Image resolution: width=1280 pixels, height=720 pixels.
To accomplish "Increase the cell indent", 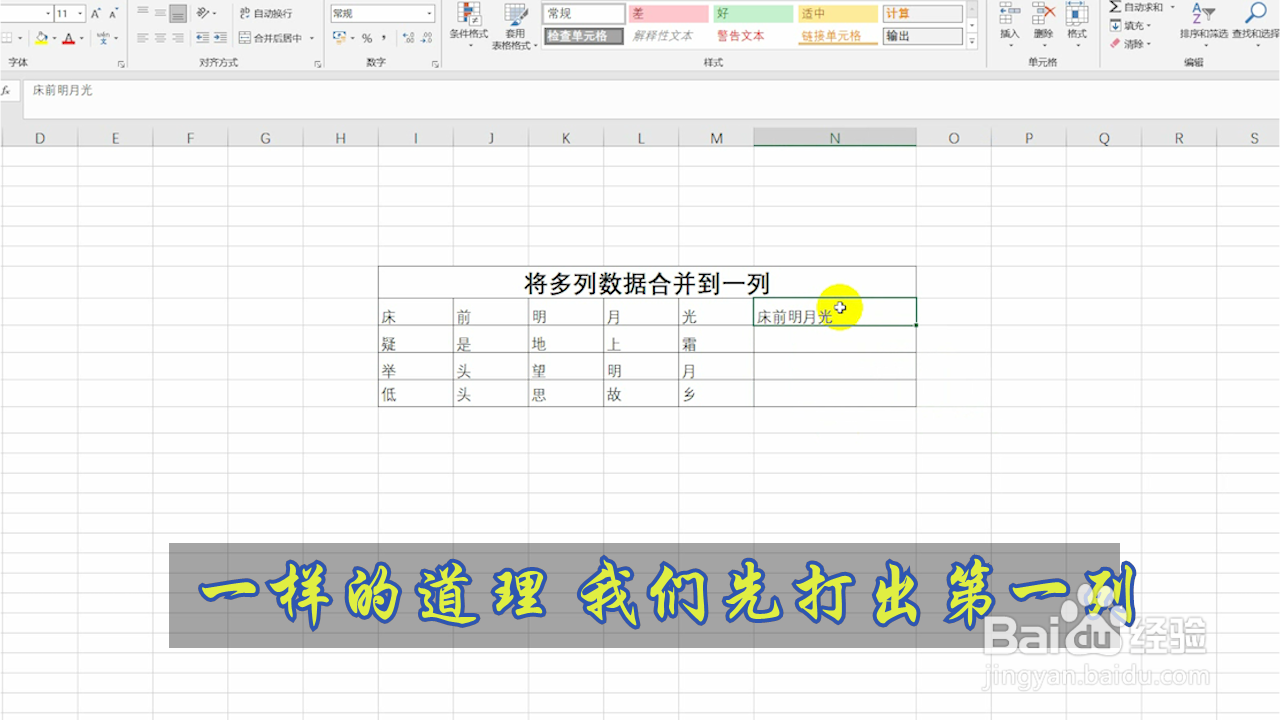I will click(x=219, y=38).
